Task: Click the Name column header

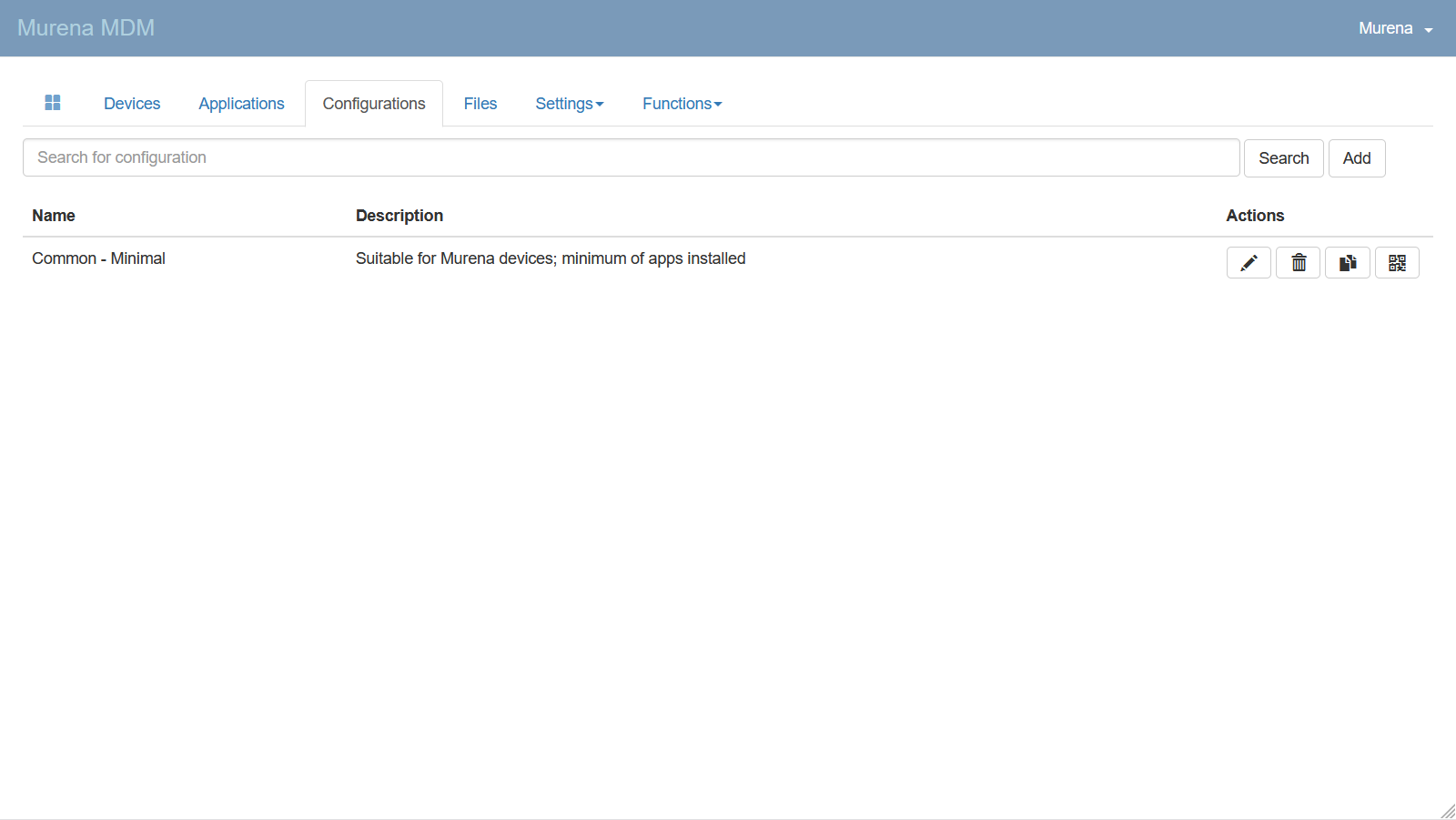Action: point(54,216)
